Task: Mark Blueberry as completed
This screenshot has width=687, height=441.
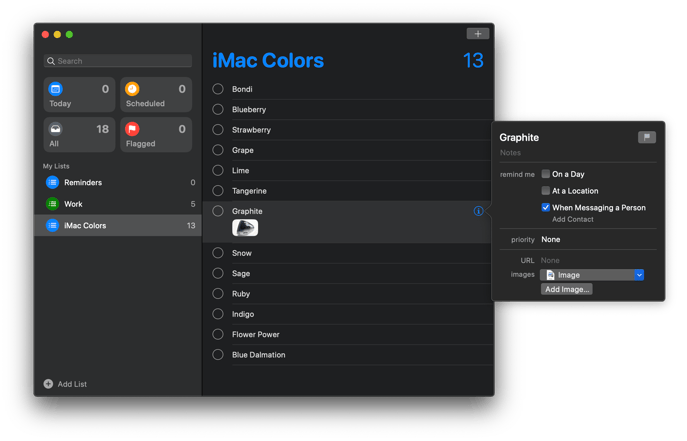Action: click(x=218, y=109)
